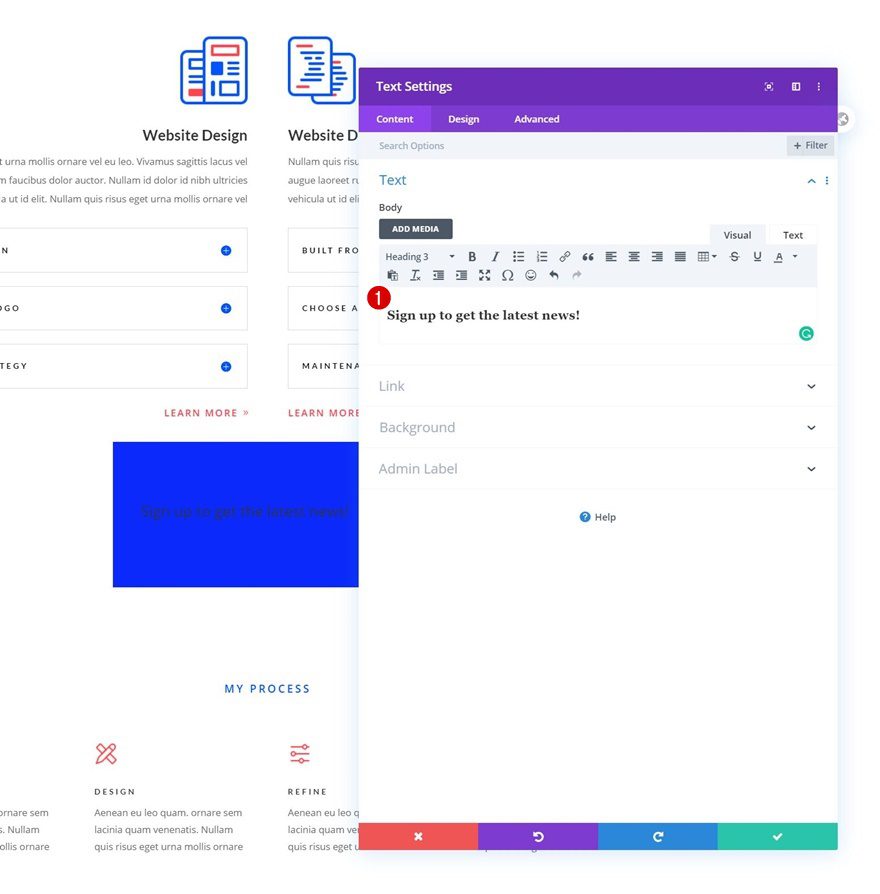Open the text color picker dropdown
Viewport: 880px width, 894px height.
coord(793,256)
